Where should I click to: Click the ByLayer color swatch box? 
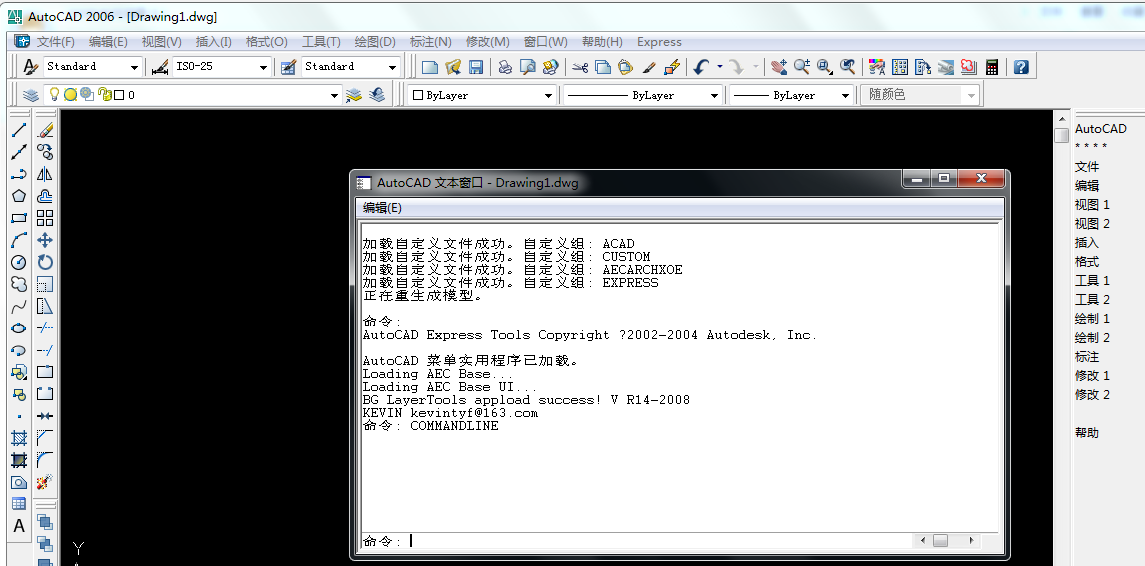pos(418,95)
